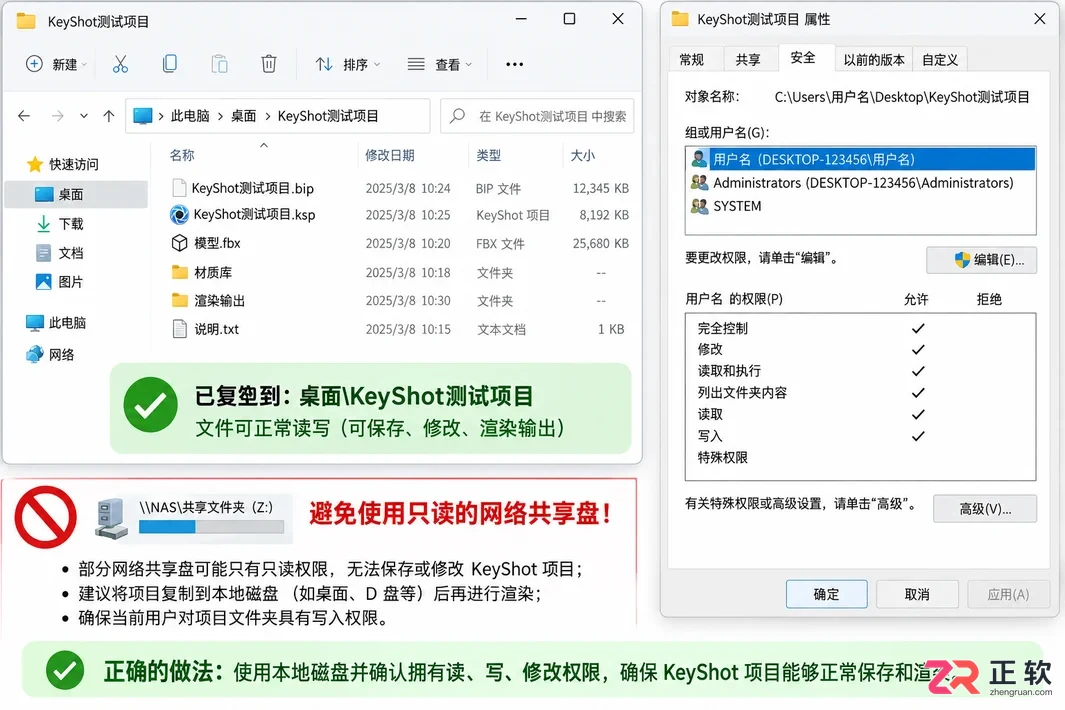Go back with the left arrow

pos(24,116)
